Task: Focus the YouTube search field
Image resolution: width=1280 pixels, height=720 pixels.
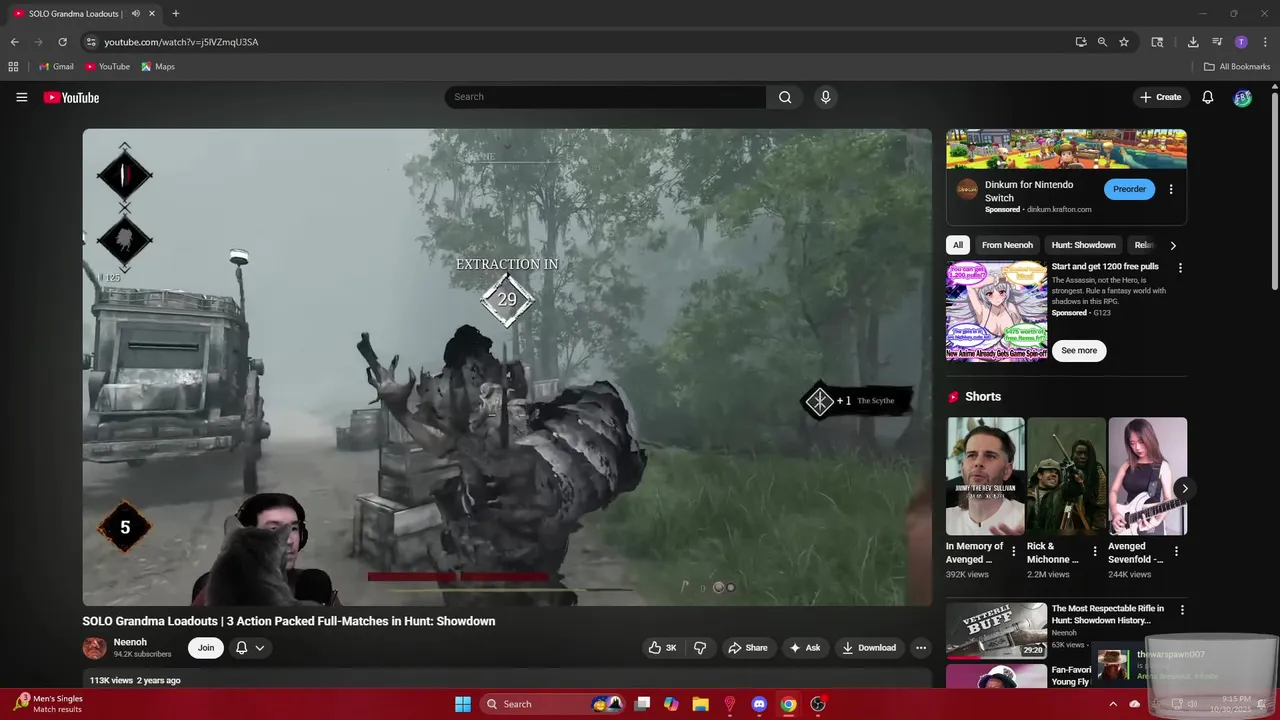Action: 605,97
